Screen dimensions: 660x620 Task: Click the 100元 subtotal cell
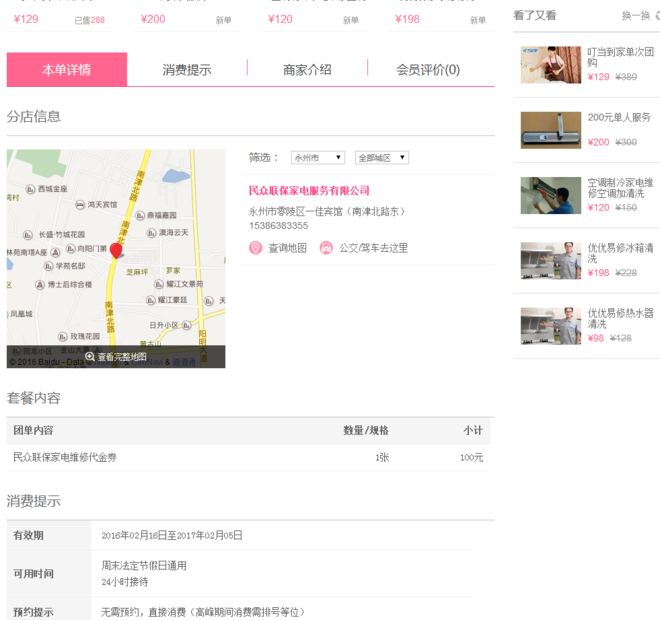click(x=471, y=458)
